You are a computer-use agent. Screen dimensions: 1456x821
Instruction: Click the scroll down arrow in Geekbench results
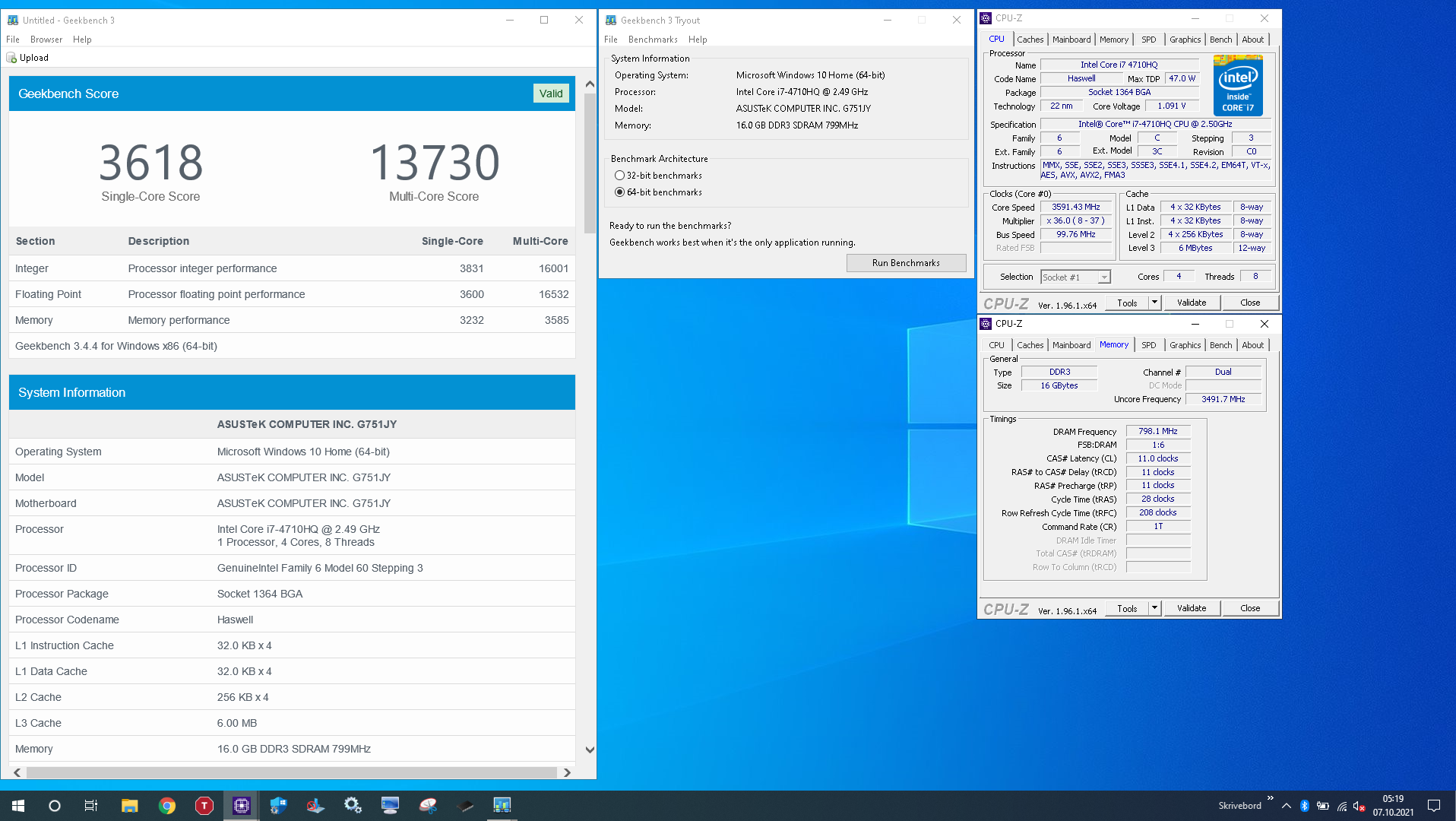[x=590, y=750]
